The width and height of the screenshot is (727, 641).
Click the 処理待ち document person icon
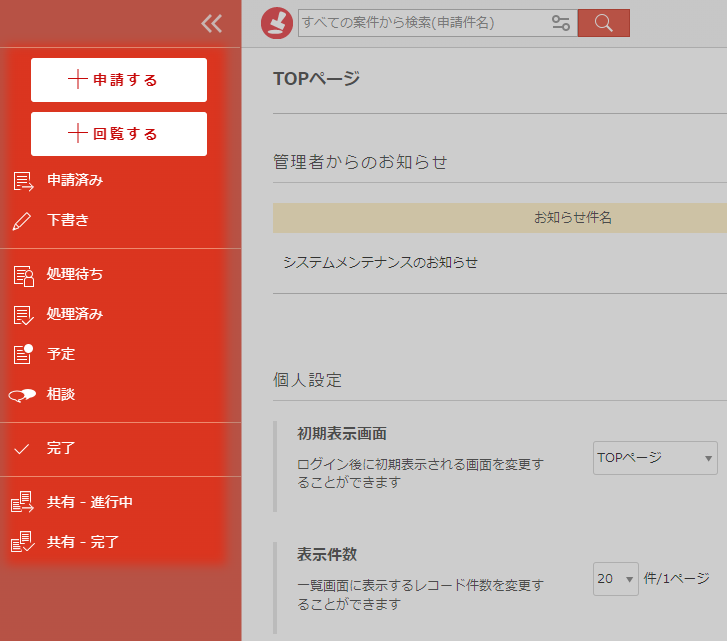(23, 276)
